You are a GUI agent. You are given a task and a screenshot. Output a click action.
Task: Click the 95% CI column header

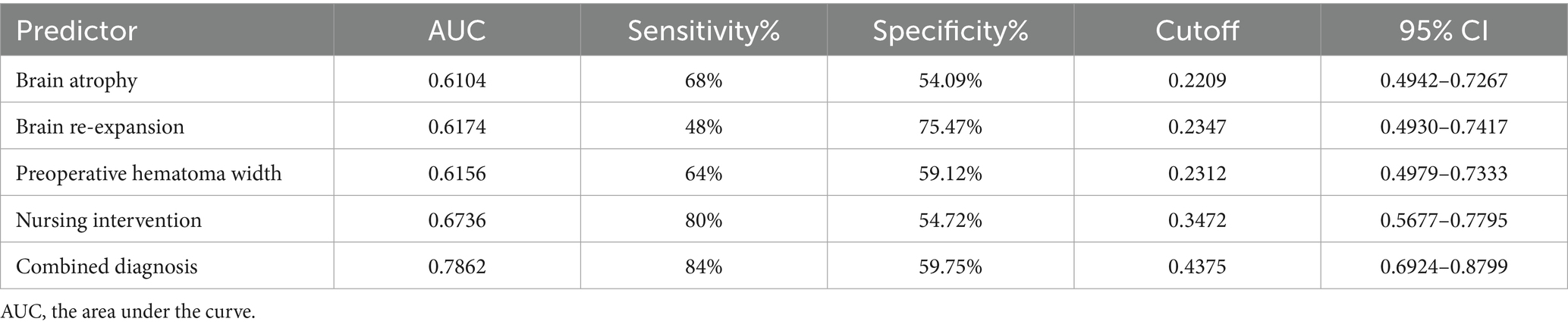[x=1444, y=31]
